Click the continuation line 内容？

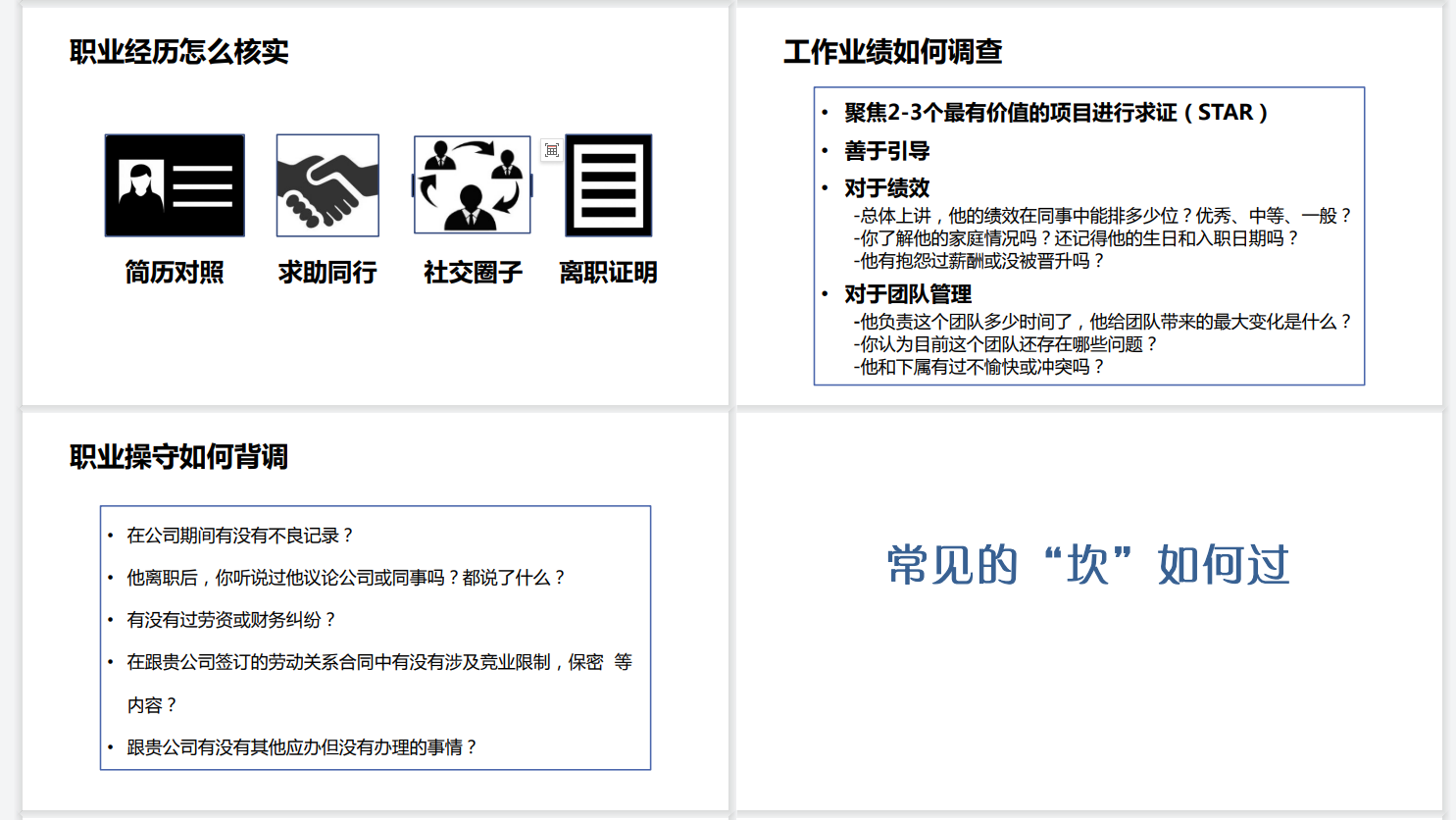[x=153, y=705]
